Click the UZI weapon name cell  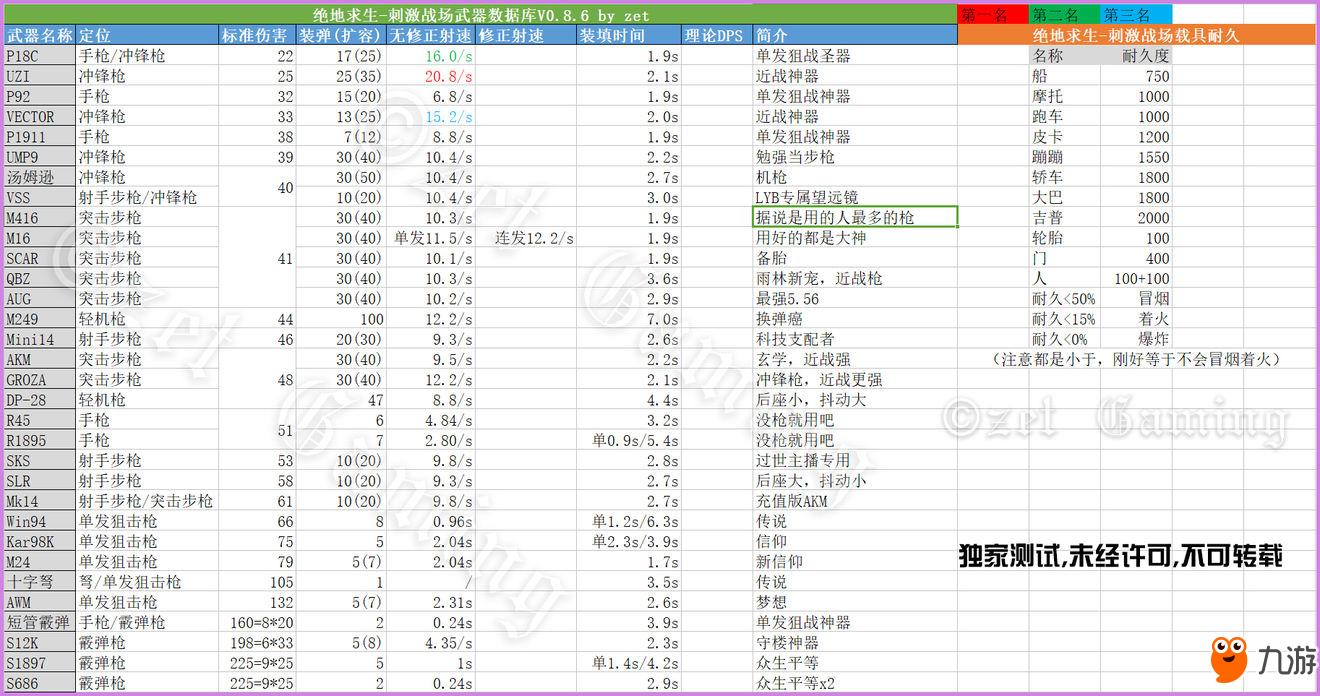coord(39,76)
